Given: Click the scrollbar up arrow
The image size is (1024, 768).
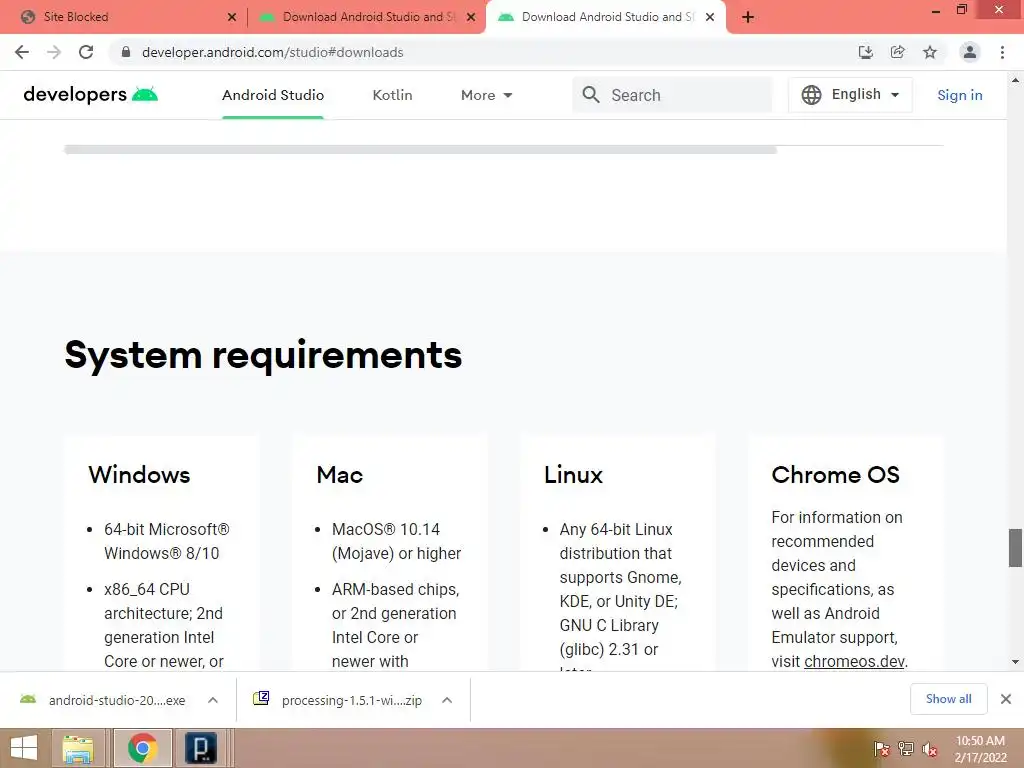Looking at the screenshot, I should [1015, 80].
